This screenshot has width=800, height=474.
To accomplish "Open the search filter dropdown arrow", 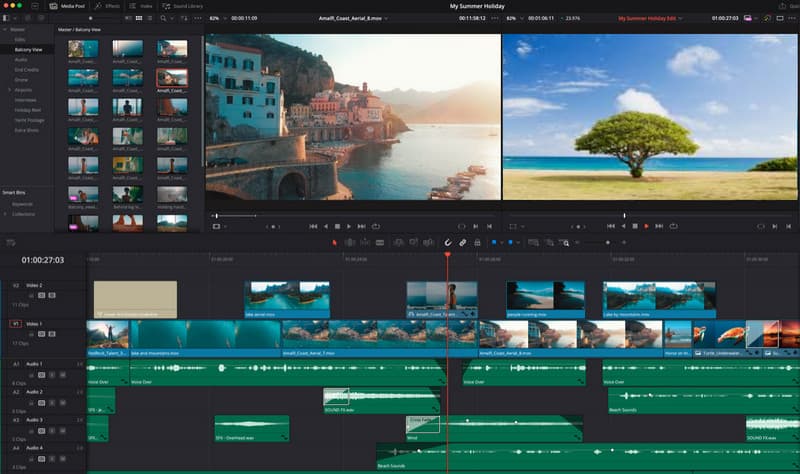I will click(171, 18).
